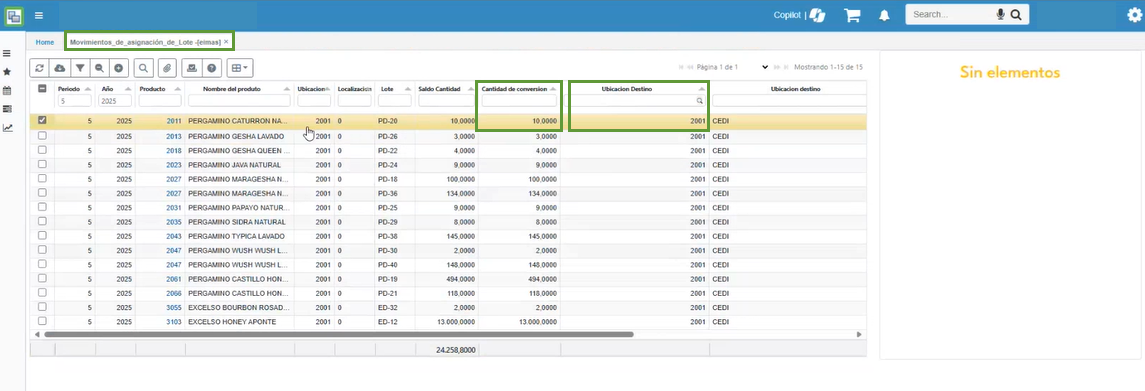Open notifications bell in top bar
1145x391 pixels.
tap(884, 15)
